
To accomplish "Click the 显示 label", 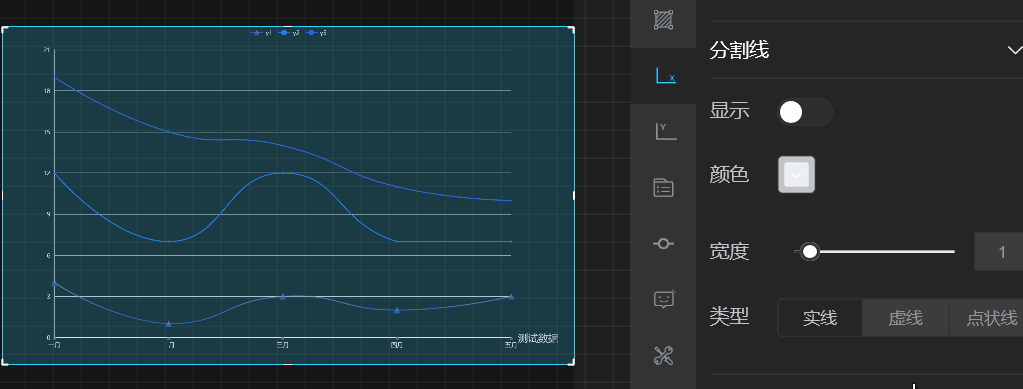I will tap(729, 112).
